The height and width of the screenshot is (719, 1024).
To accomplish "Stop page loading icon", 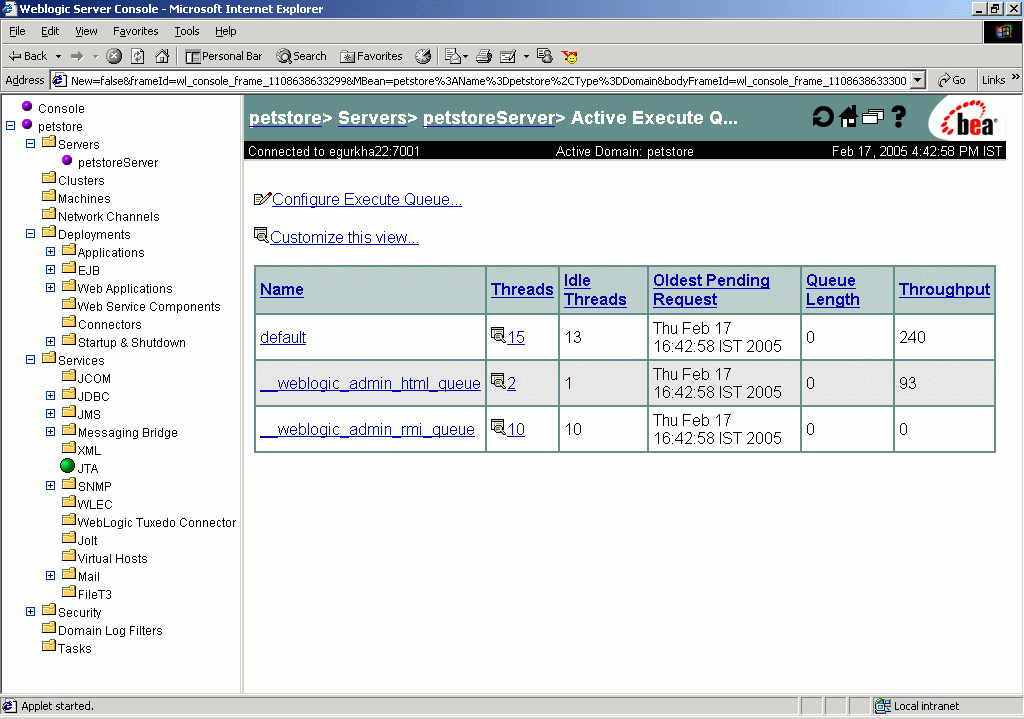I will (114, 56).
